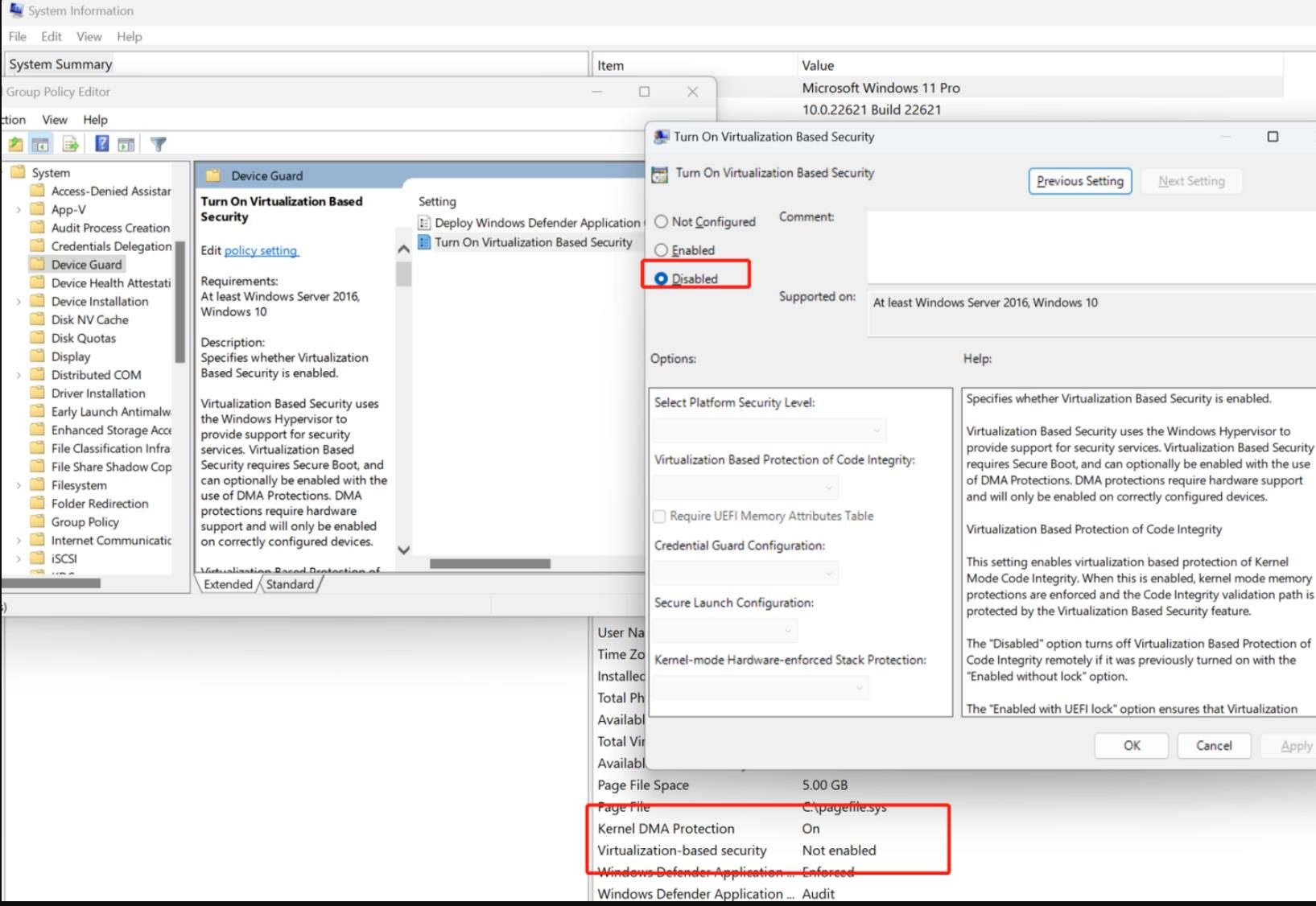Viewport: 1316px width, 906px height.
Task: Toggle the Show/Hide Console Tree toolbar icon
Action: [40, 144]
